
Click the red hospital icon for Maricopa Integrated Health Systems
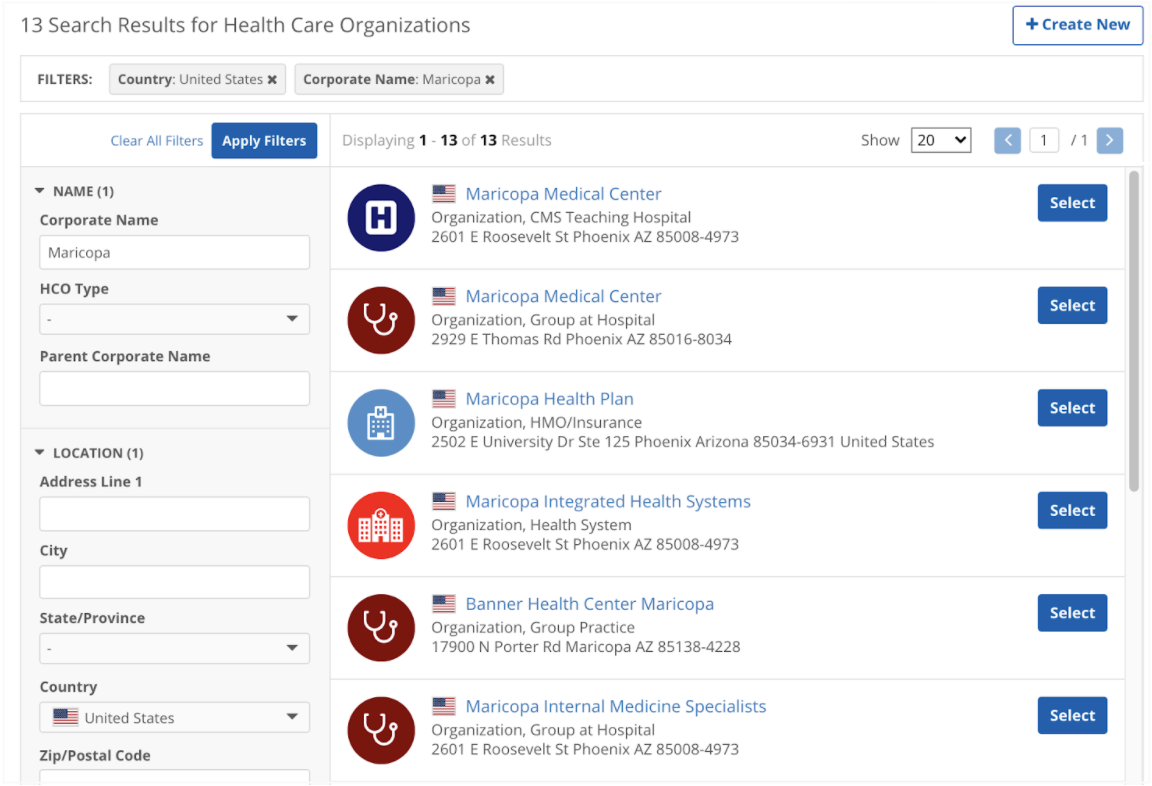click(x=381, y=525)
